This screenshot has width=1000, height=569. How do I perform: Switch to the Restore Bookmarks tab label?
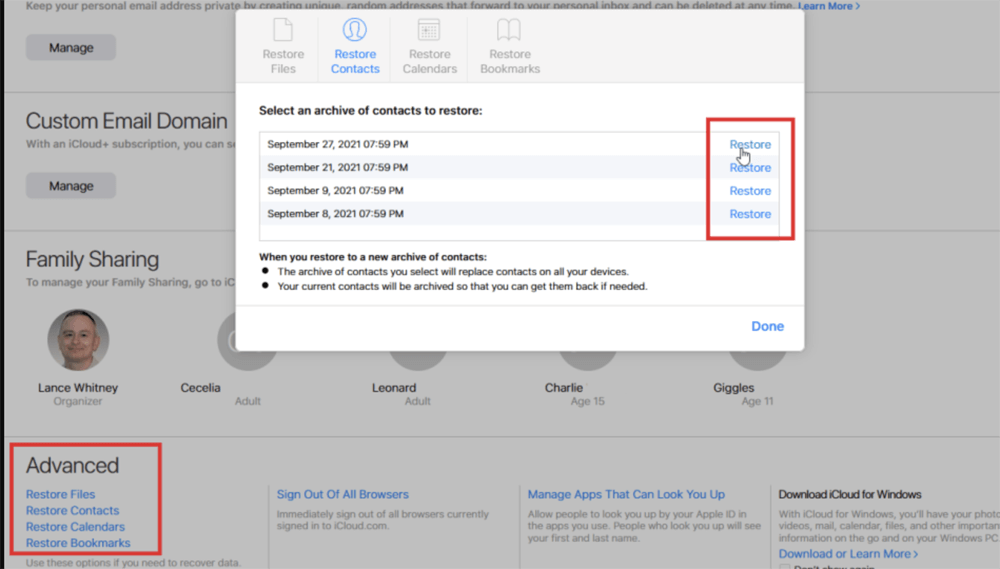[x=510, y=61]
